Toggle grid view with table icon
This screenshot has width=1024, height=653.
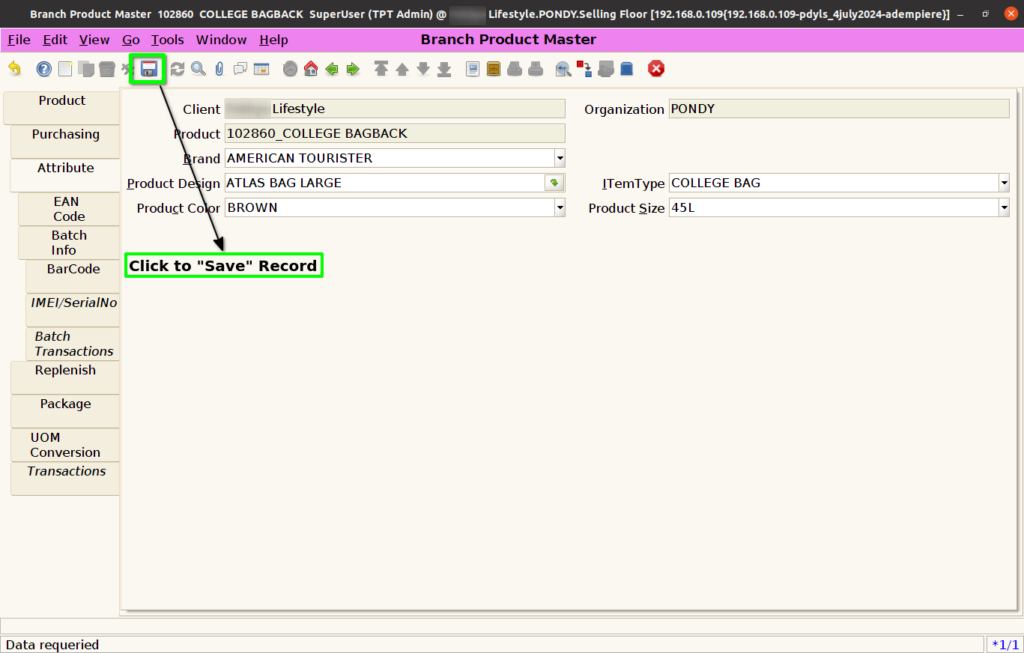tap(261, 69)
